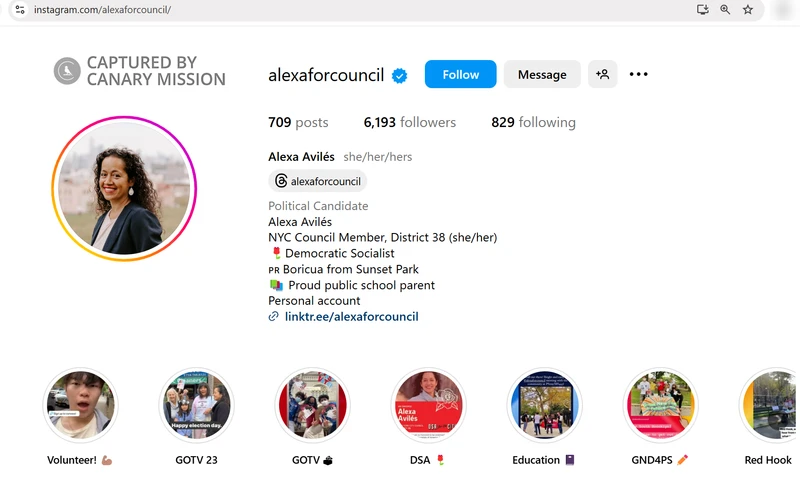
Task: View the 829 following list
Action: point(533,123)
